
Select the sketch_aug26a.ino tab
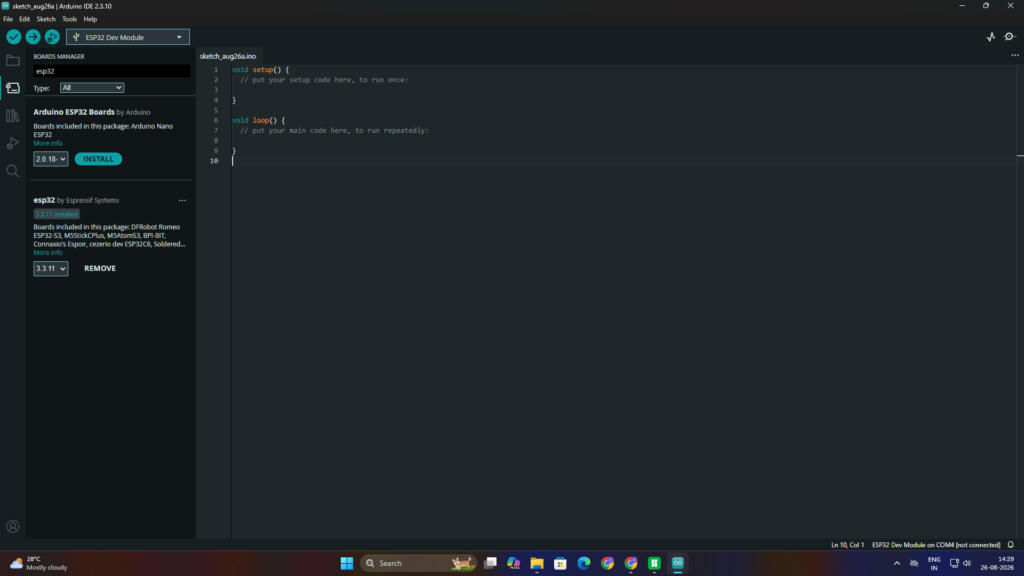coord(228,56)
